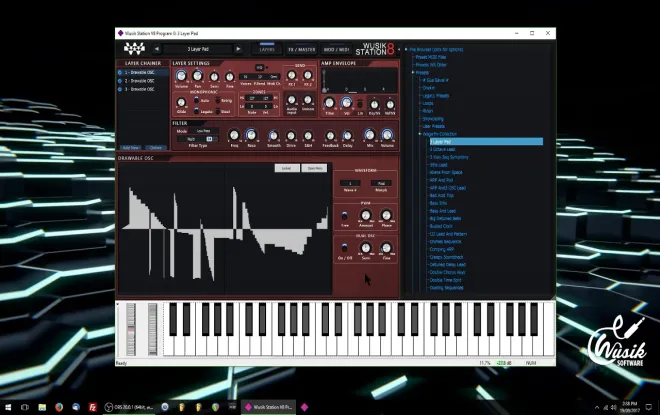
Task: Click the Filter Reso knob
Action: [x=251, y=135]
